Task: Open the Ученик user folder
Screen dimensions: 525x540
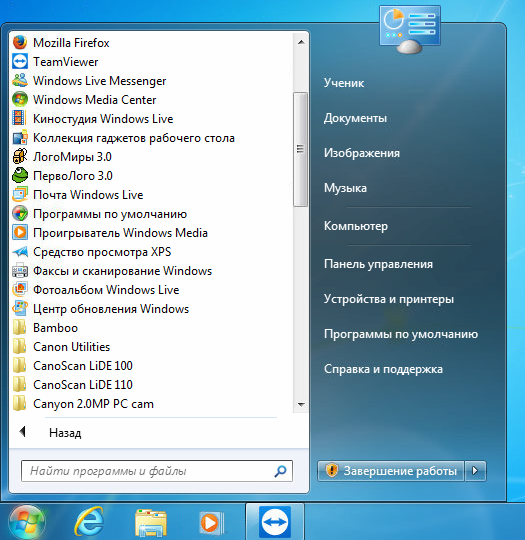Action: click(344, 83)
